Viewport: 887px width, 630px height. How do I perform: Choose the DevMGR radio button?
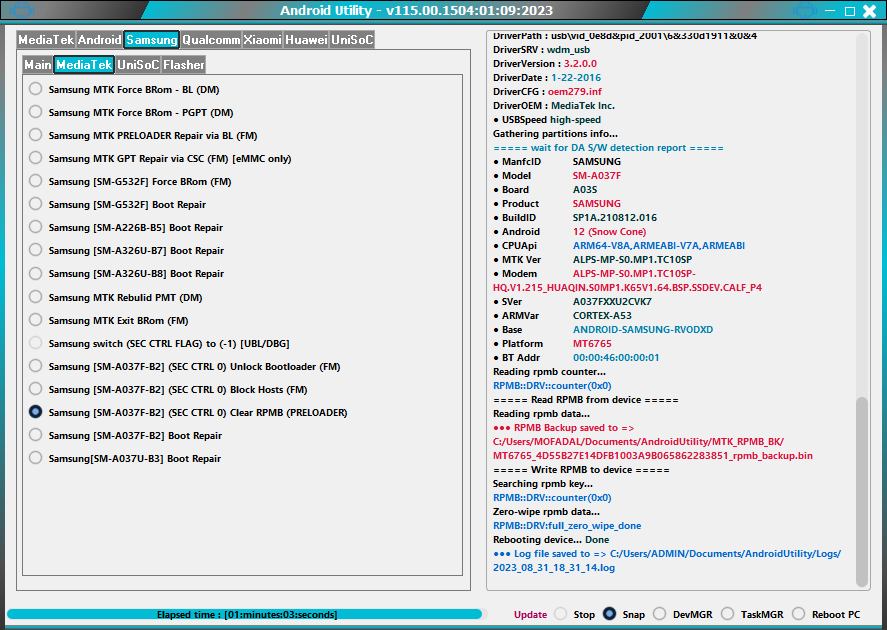pyautogui.click(x=659, y=614)
